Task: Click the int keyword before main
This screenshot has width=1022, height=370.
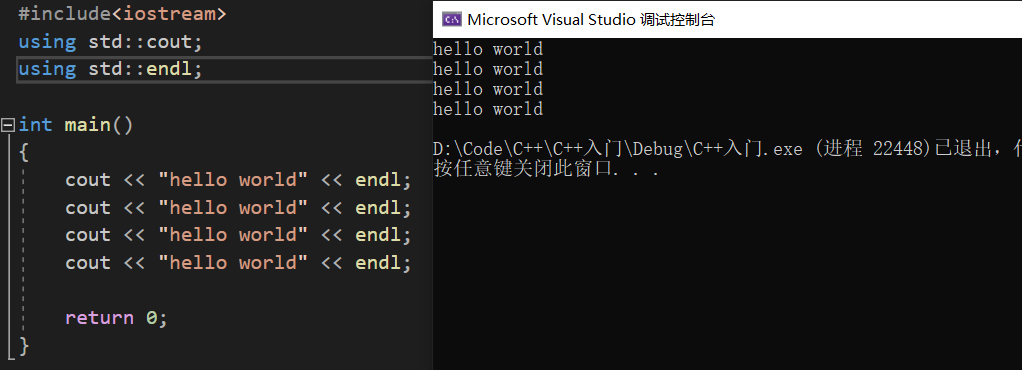Action: coord(35,124)
